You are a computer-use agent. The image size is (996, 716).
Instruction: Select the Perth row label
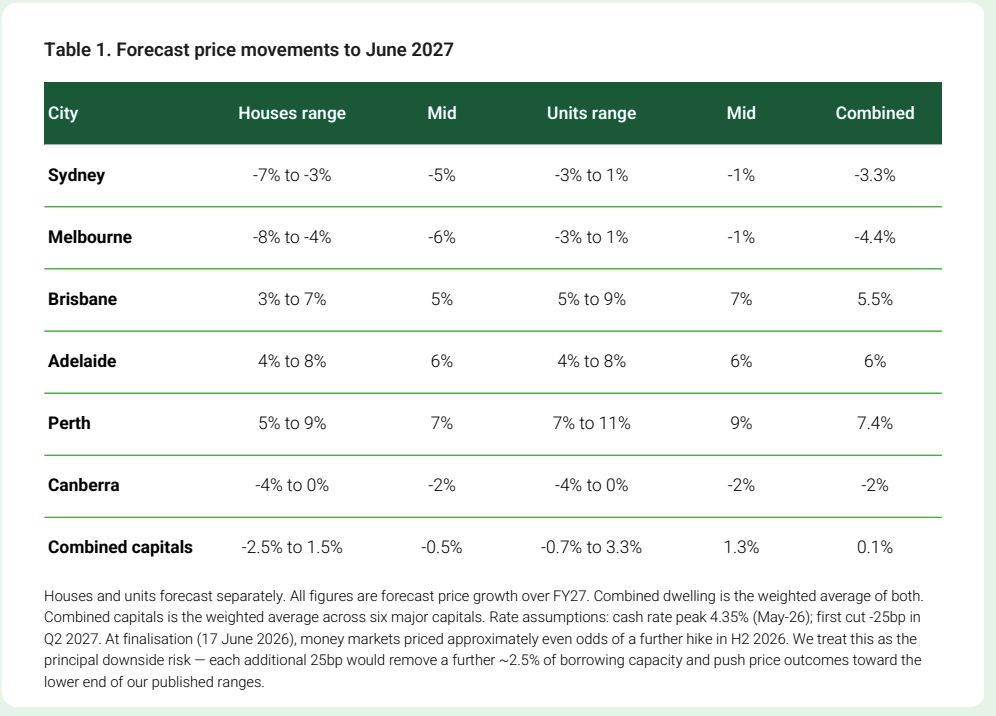(69, 423)
